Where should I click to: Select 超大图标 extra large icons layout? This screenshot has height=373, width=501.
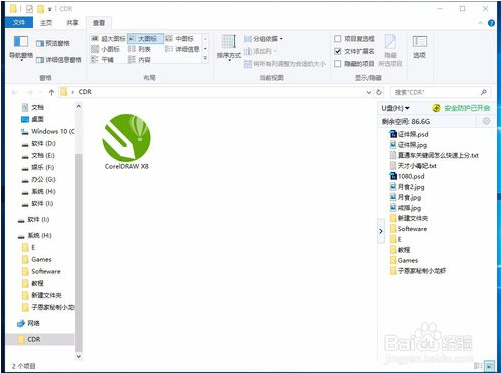click(x=108, y=39)
